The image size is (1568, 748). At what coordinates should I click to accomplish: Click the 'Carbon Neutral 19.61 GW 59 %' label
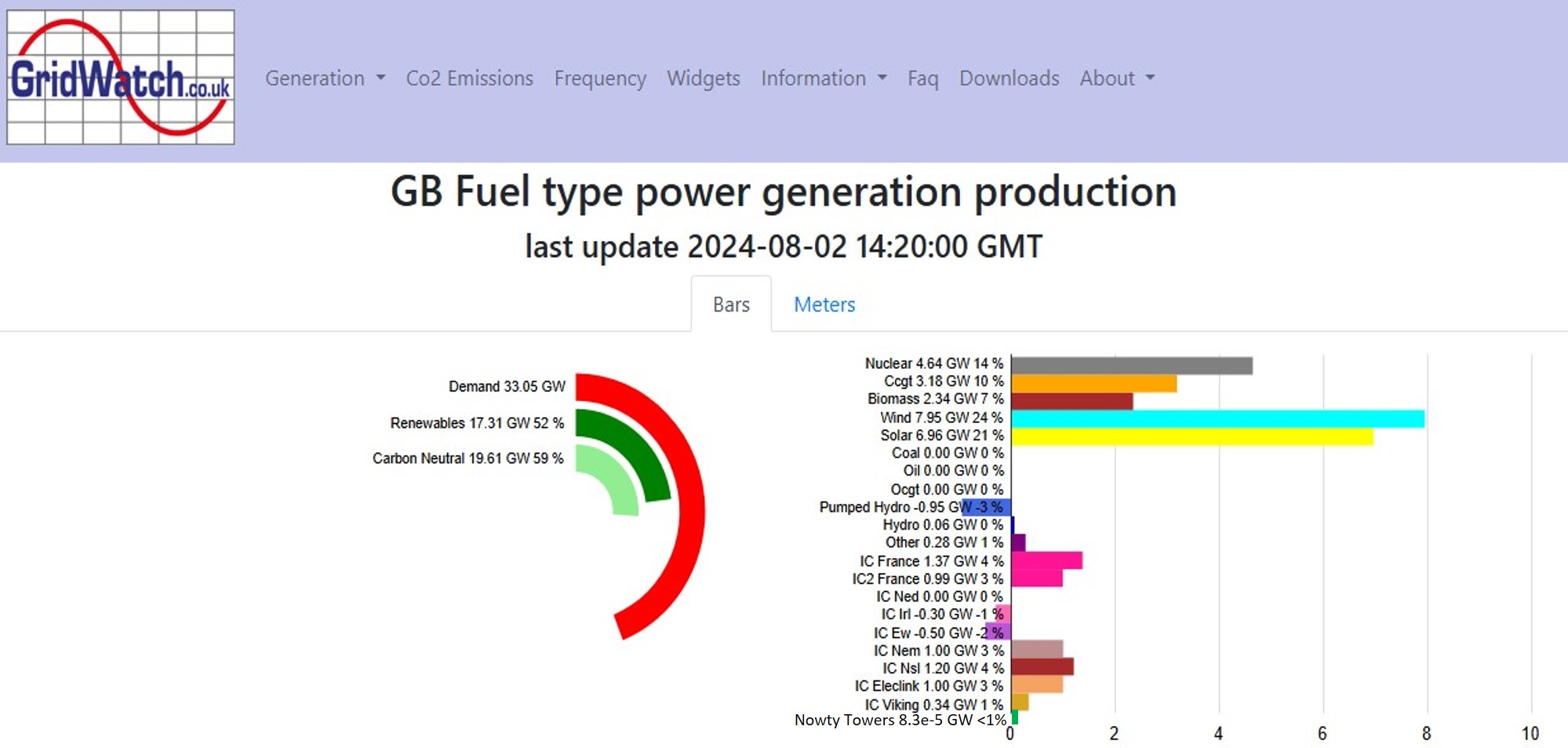467,458
